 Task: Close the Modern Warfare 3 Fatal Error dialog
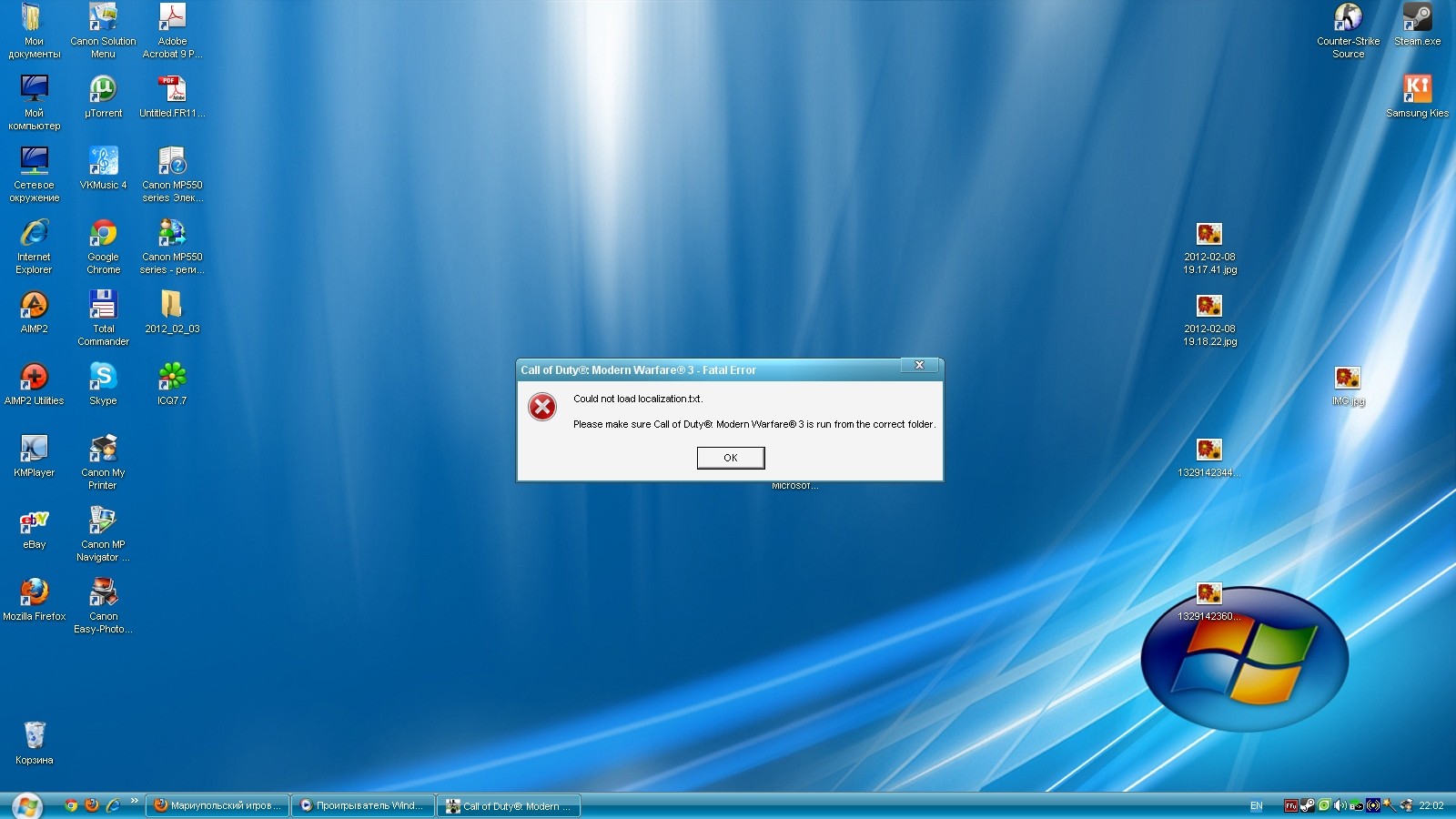[x=919, y=365]
